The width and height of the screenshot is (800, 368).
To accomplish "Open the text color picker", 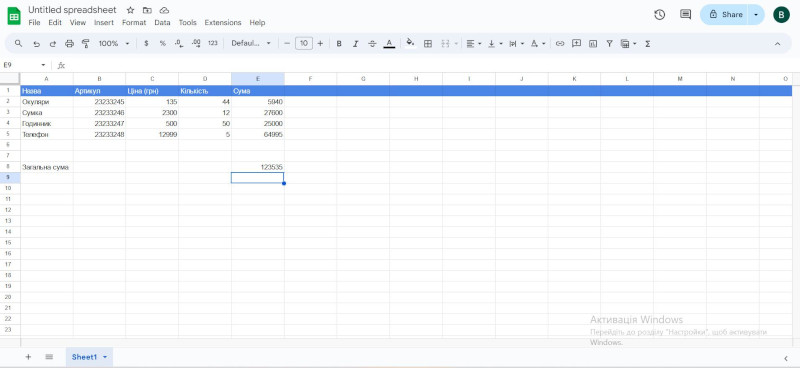I will pos(389,44).
